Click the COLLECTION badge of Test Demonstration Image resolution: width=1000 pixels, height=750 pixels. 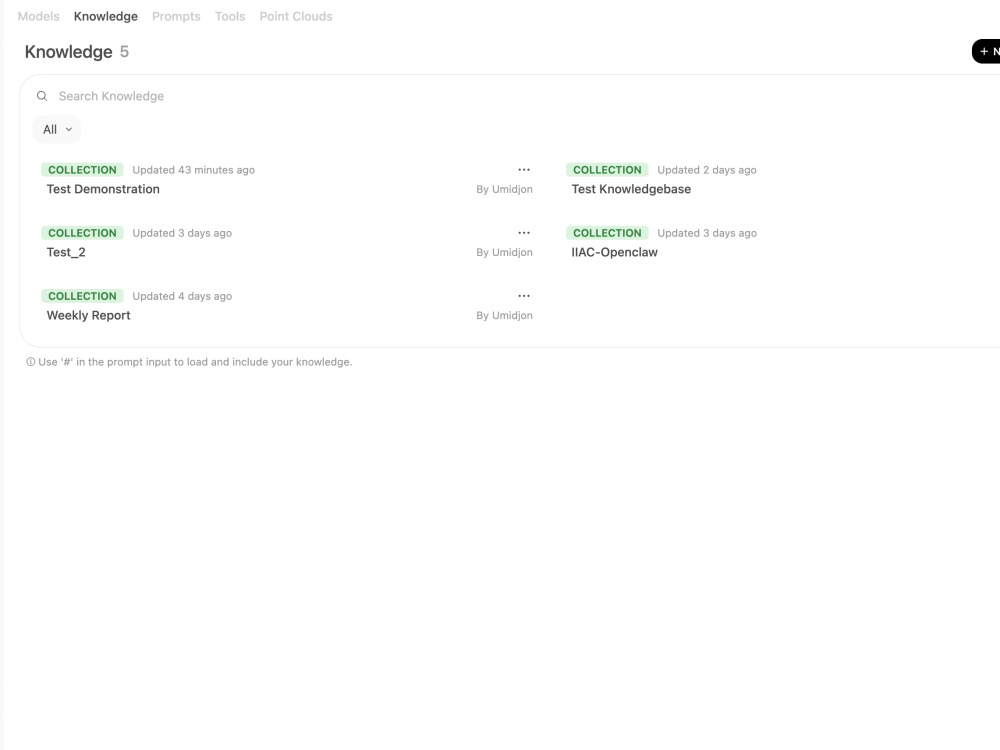tap(82, 170)
